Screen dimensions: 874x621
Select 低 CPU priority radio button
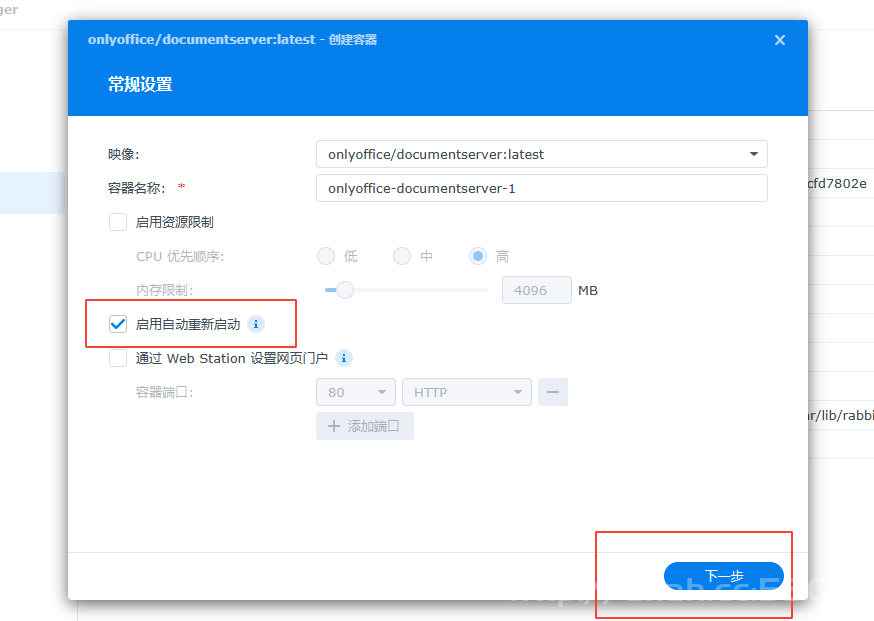326,256
